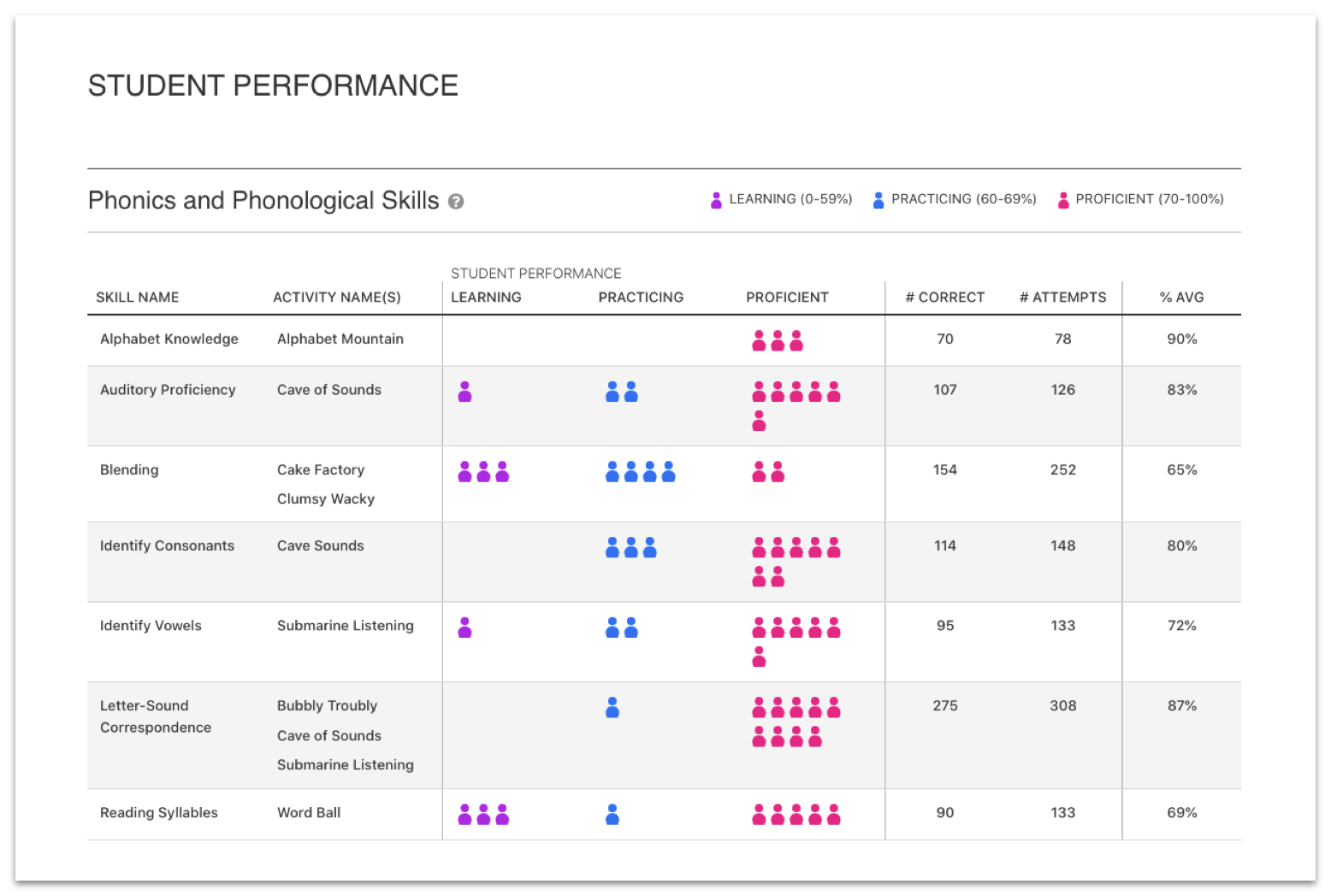Click first Learning student icon in Blending row

[464, 472]
